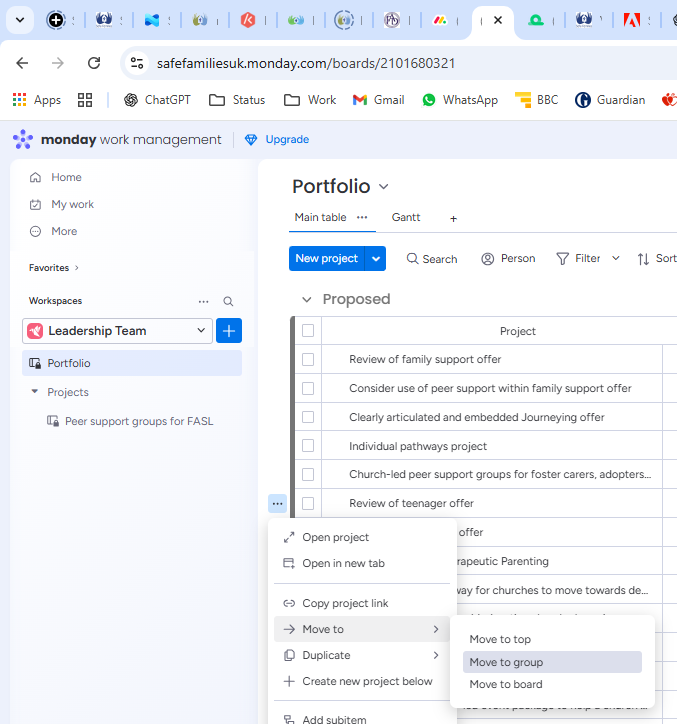Click the Home icon in the sidebar
The image size is (677, 724).
(x=36, y=177)
